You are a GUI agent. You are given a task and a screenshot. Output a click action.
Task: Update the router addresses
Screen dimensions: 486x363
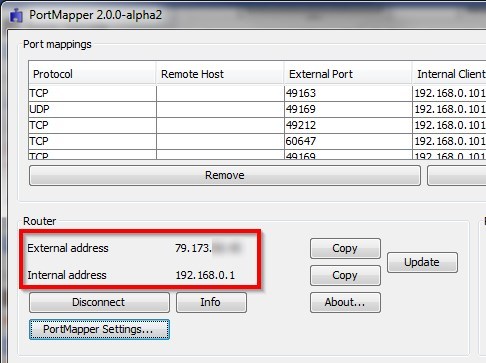[422, 262]
